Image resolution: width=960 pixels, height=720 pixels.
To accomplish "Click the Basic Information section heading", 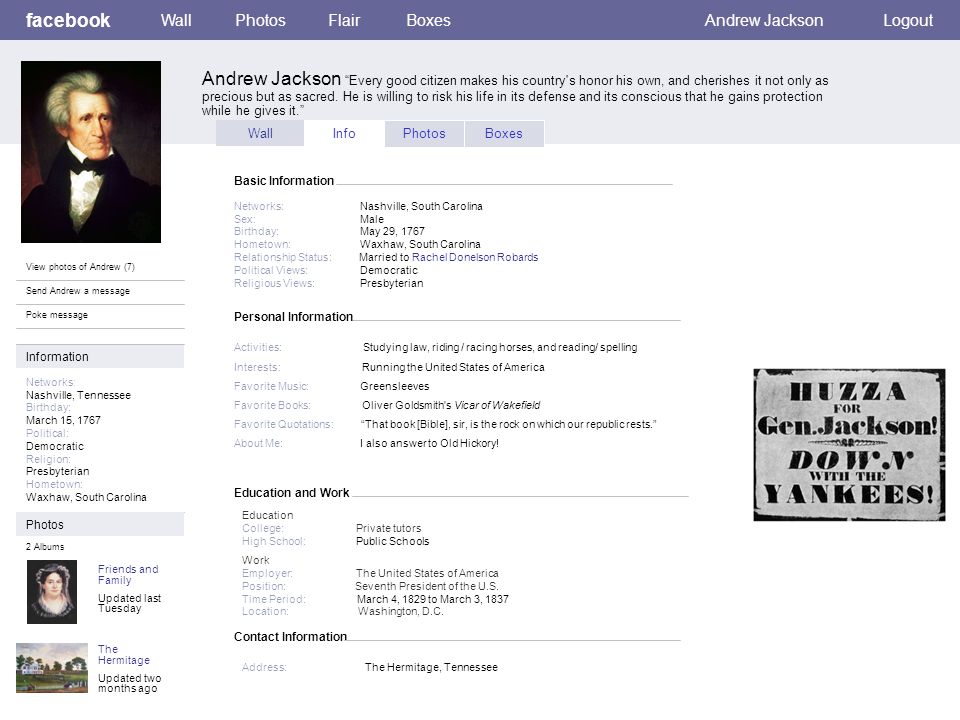I will click(x=283, y=181).
